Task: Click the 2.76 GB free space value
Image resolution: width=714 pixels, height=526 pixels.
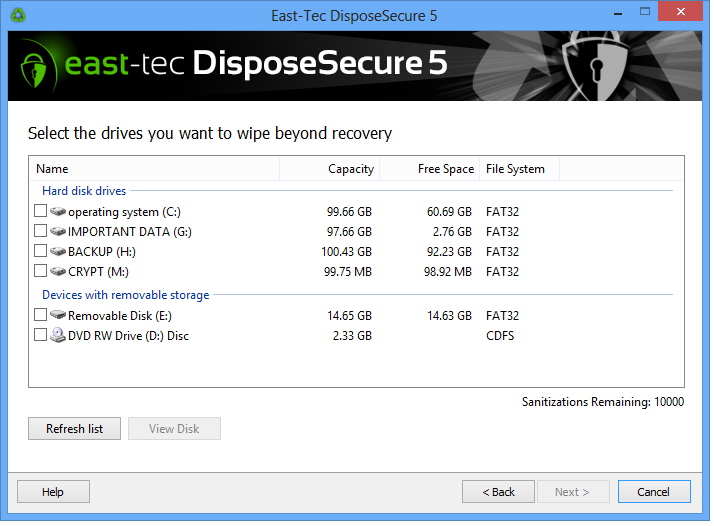Action: coord(452,232)
